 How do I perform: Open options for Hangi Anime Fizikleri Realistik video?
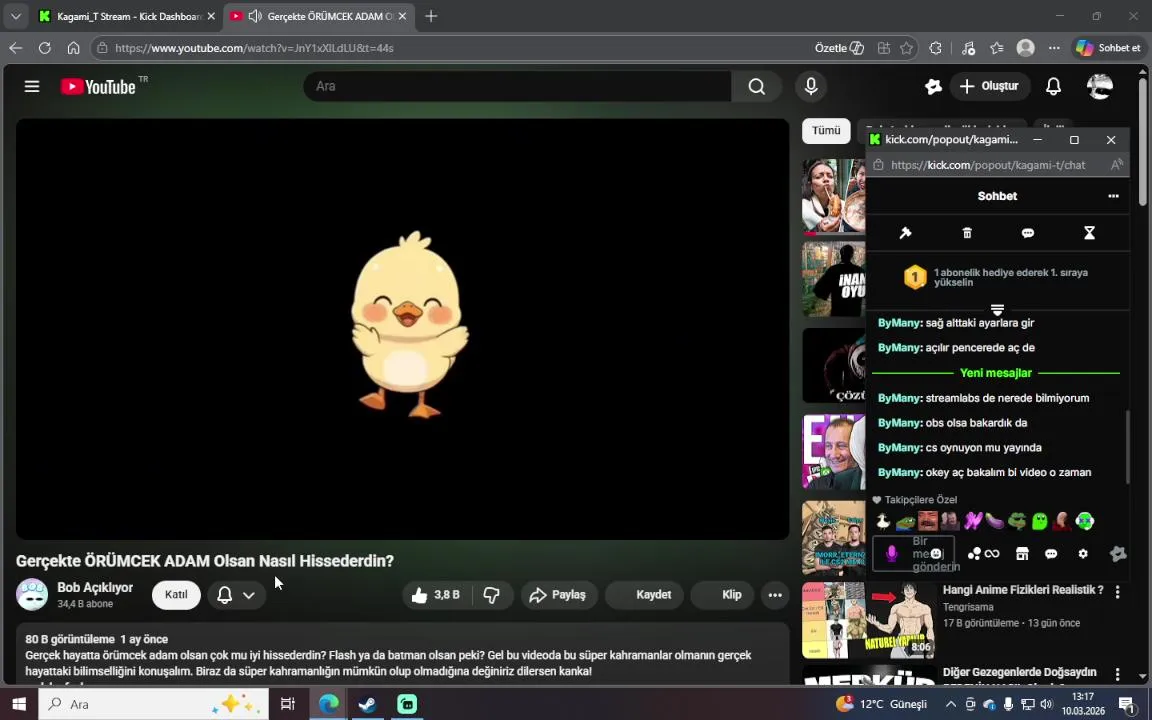point(1117,591)
